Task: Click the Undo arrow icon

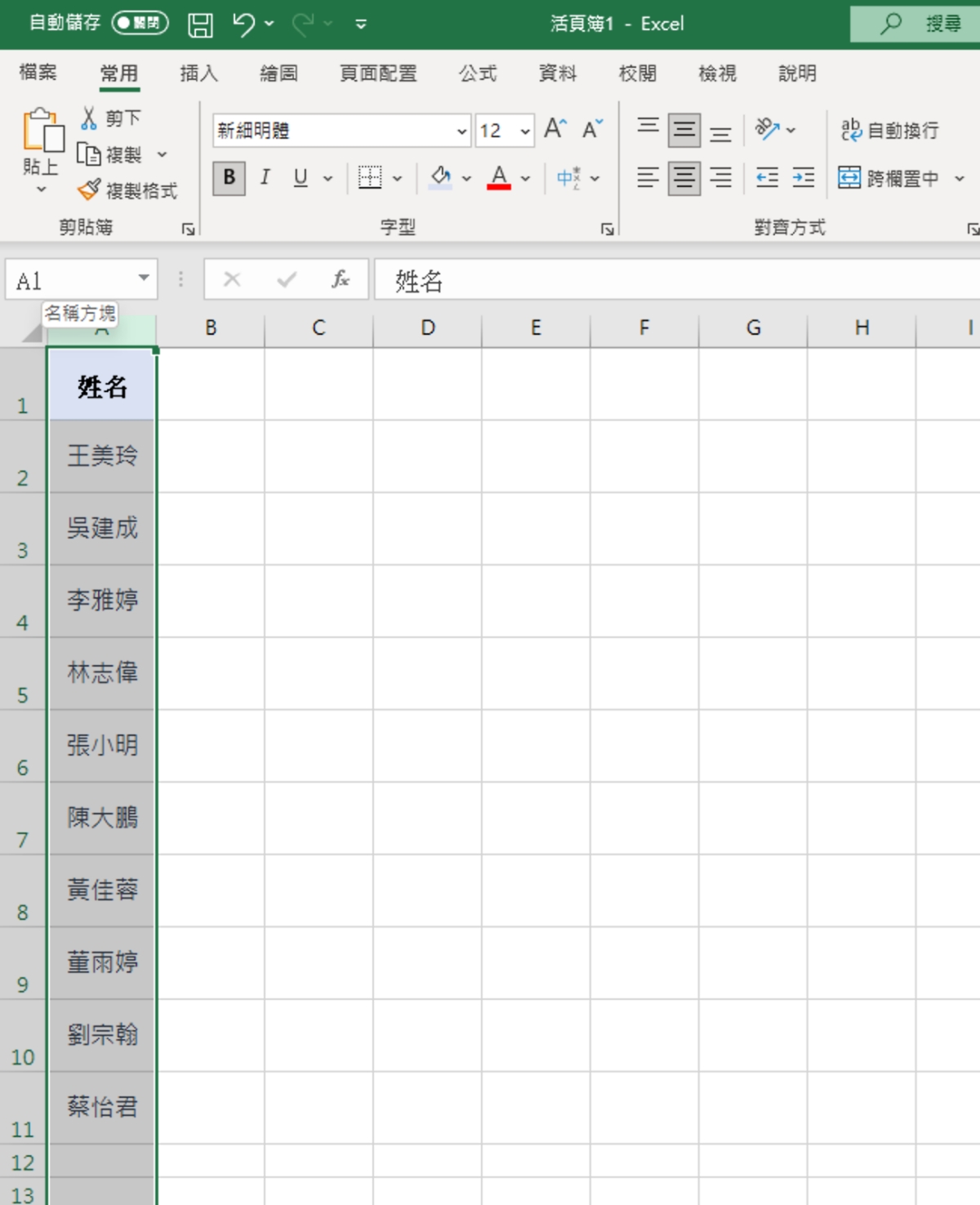Action: point(243,25)
